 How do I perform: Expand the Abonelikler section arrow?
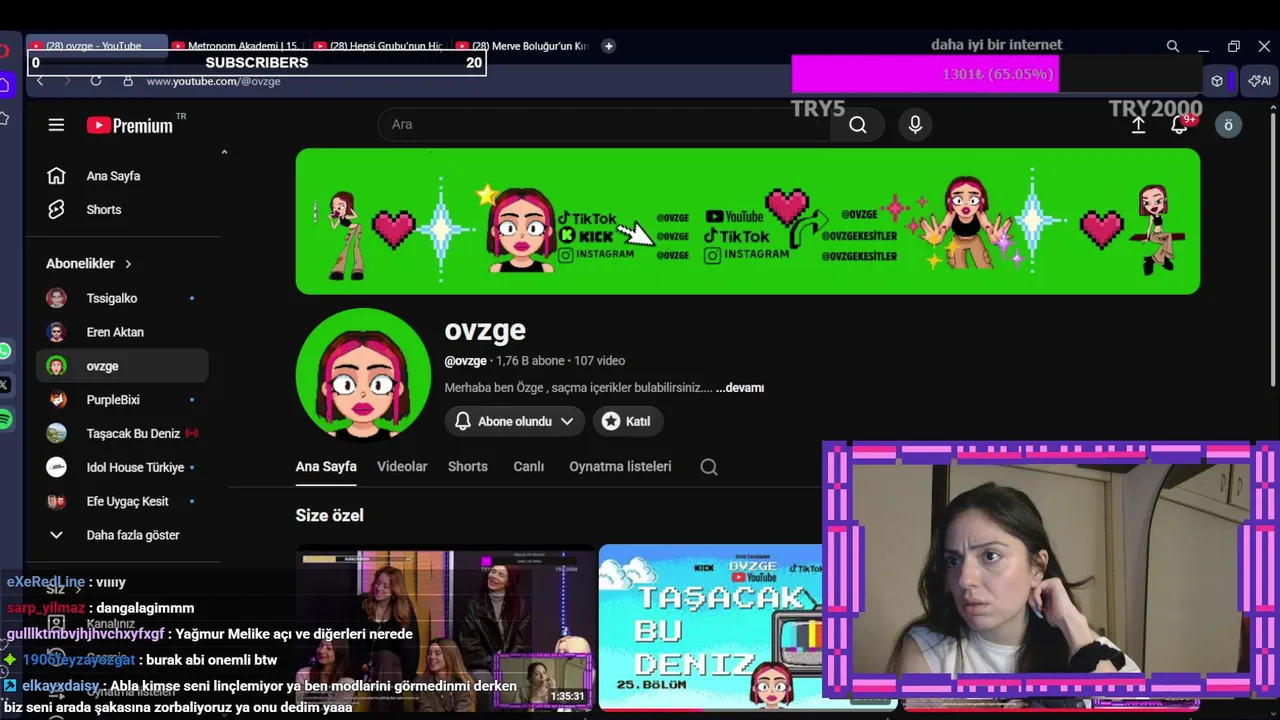click(128, 264)
